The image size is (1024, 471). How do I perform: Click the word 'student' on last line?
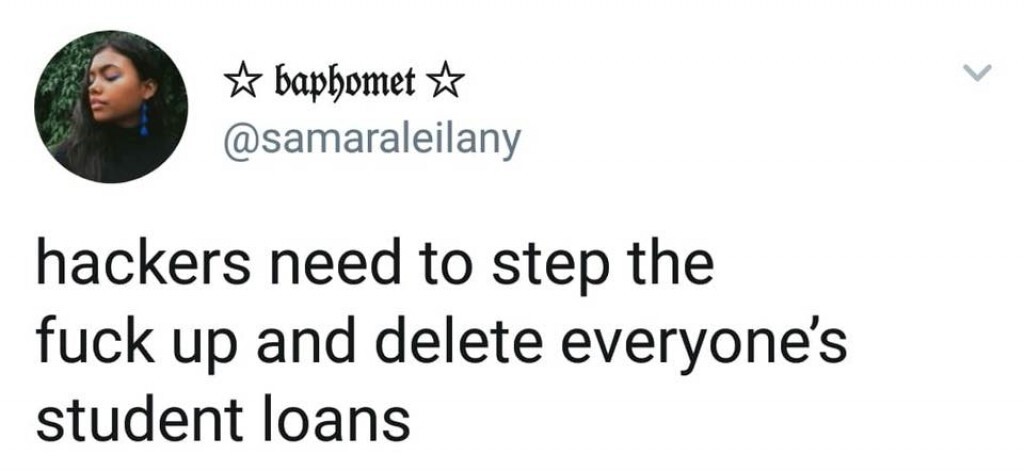140,420
